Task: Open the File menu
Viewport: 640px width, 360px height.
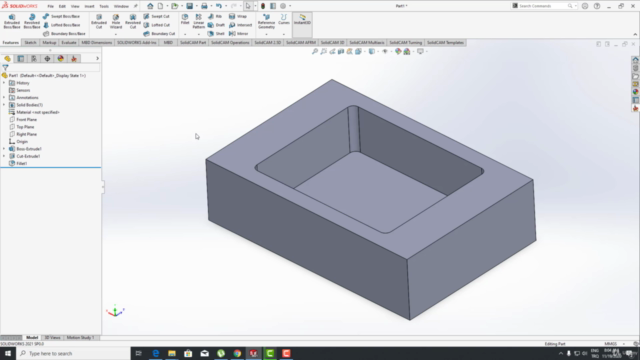Action: tap(51, 6)
